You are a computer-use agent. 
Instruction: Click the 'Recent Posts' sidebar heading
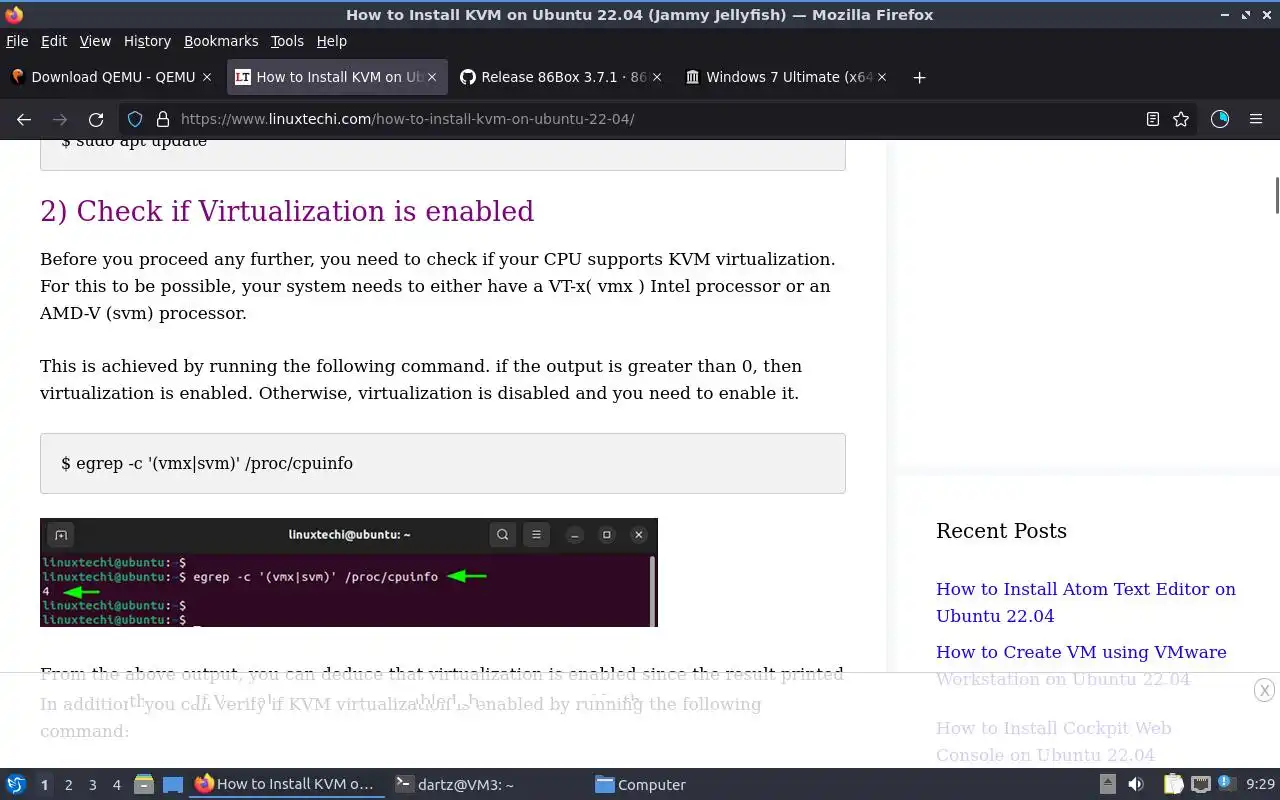tap(1001, 531)
